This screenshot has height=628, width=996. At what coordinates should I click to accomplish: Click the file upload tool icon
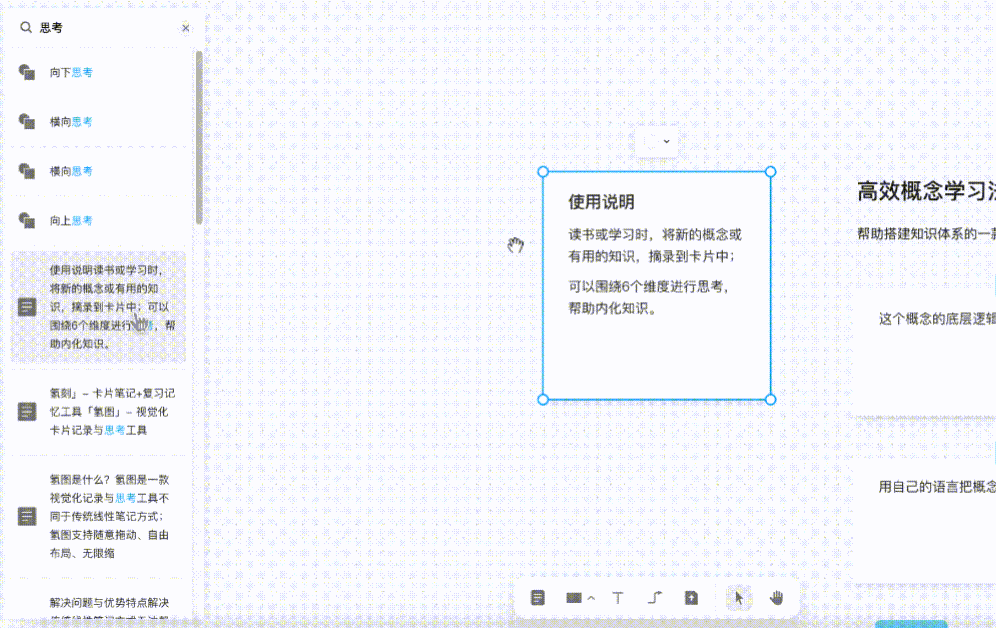point(691,598)
